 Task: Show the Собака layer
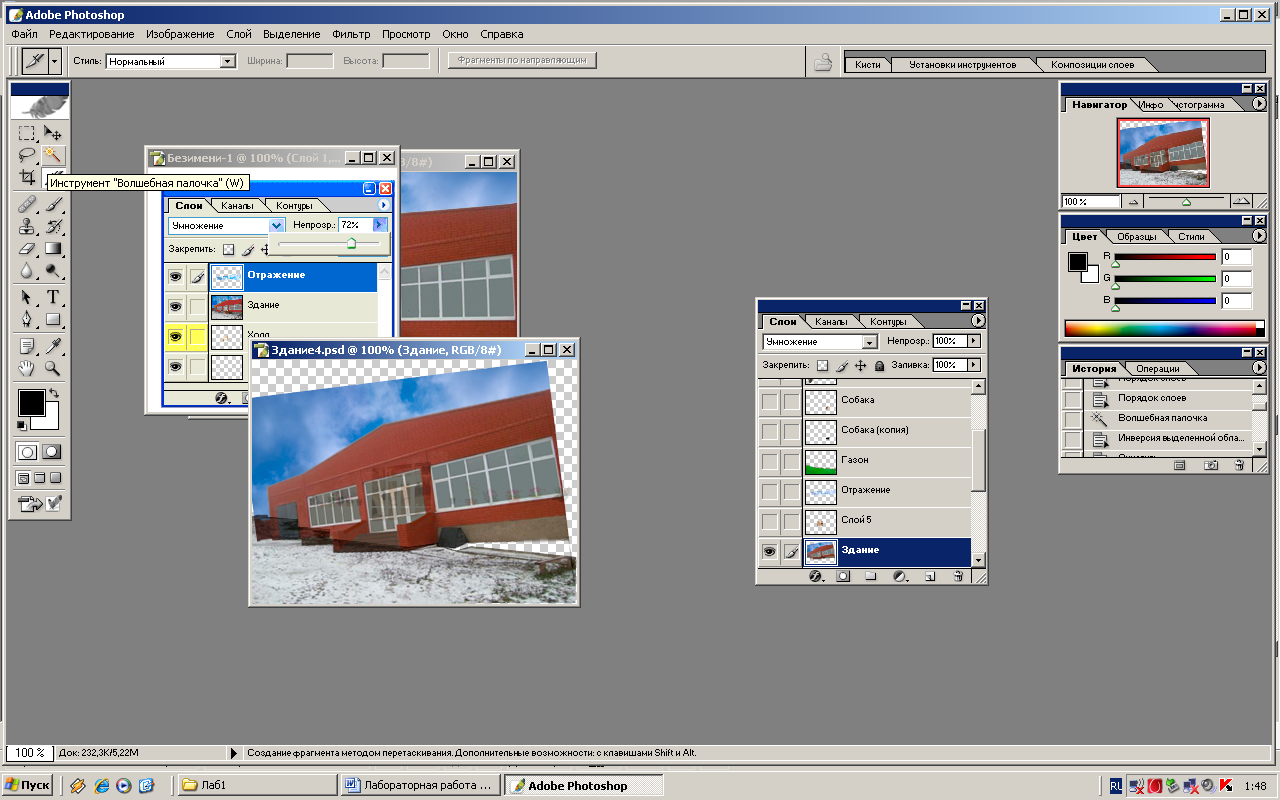click(x=769, y=400)
